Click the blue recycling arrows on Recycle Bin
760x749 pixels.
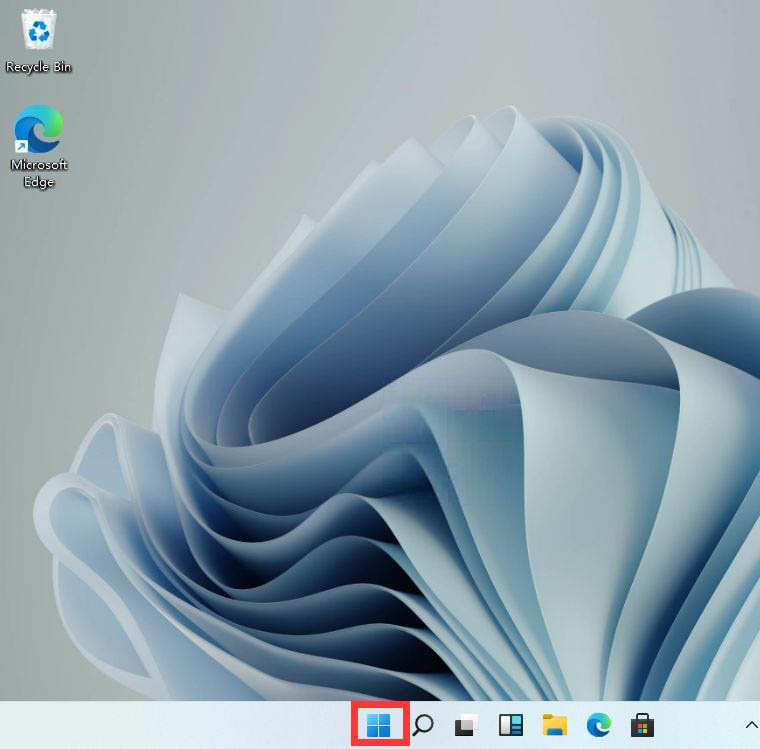pos(39,33)
